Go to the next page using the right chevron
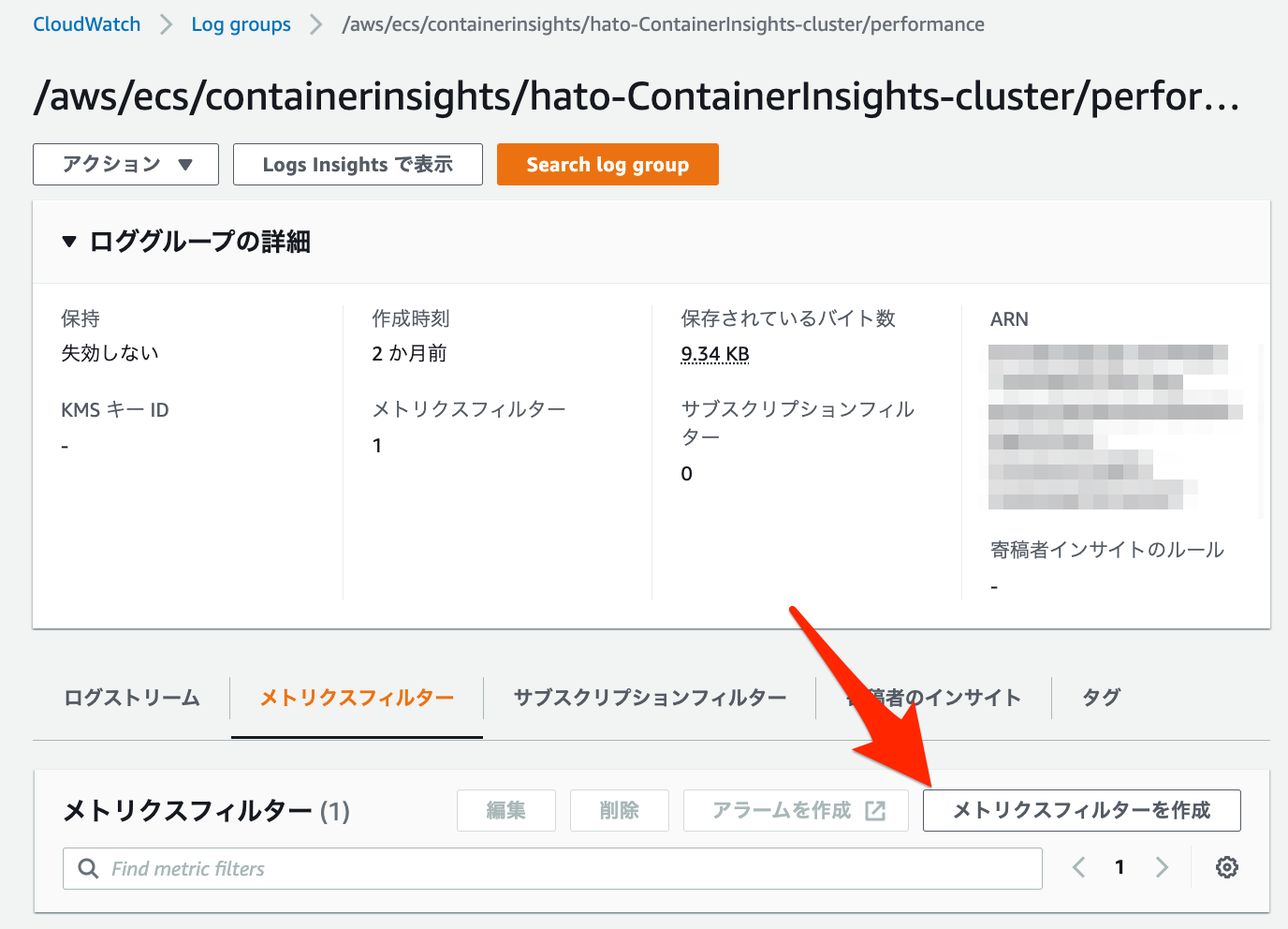The width and height of the screenshot is (1288, 929). [x=1162, y=867]
